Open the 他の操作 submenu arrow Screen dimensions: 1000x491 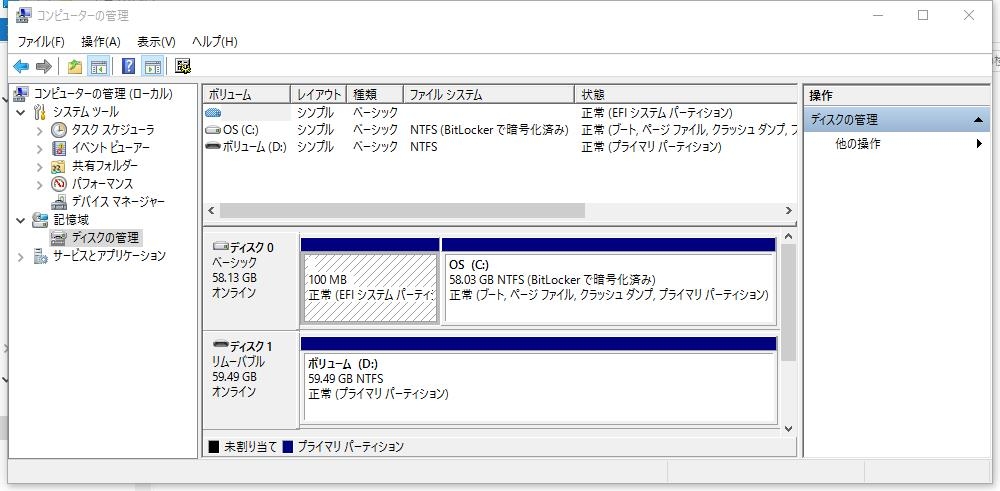979,144
